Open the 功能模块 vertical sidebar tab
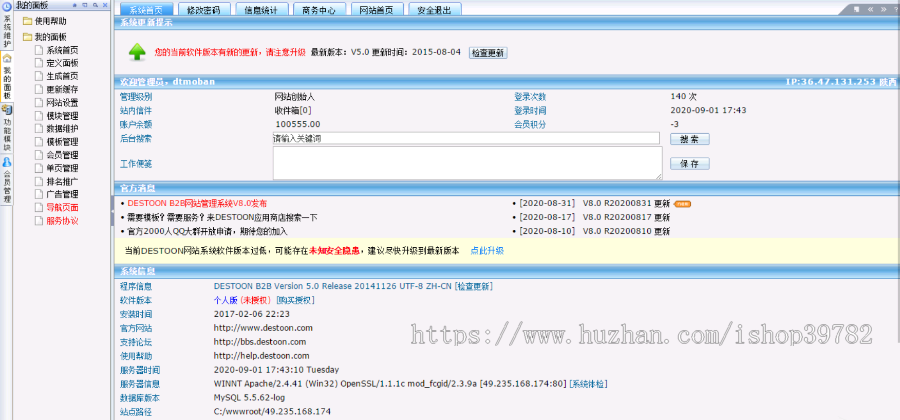The image size is (900, 420). [7, 128]
